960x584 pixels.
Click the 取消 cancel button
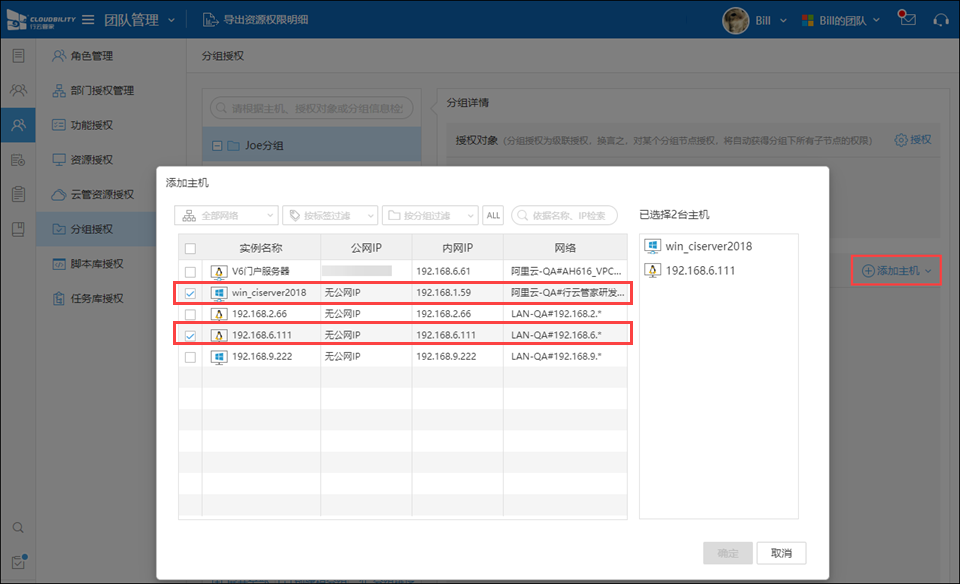[x=781, y=553]
